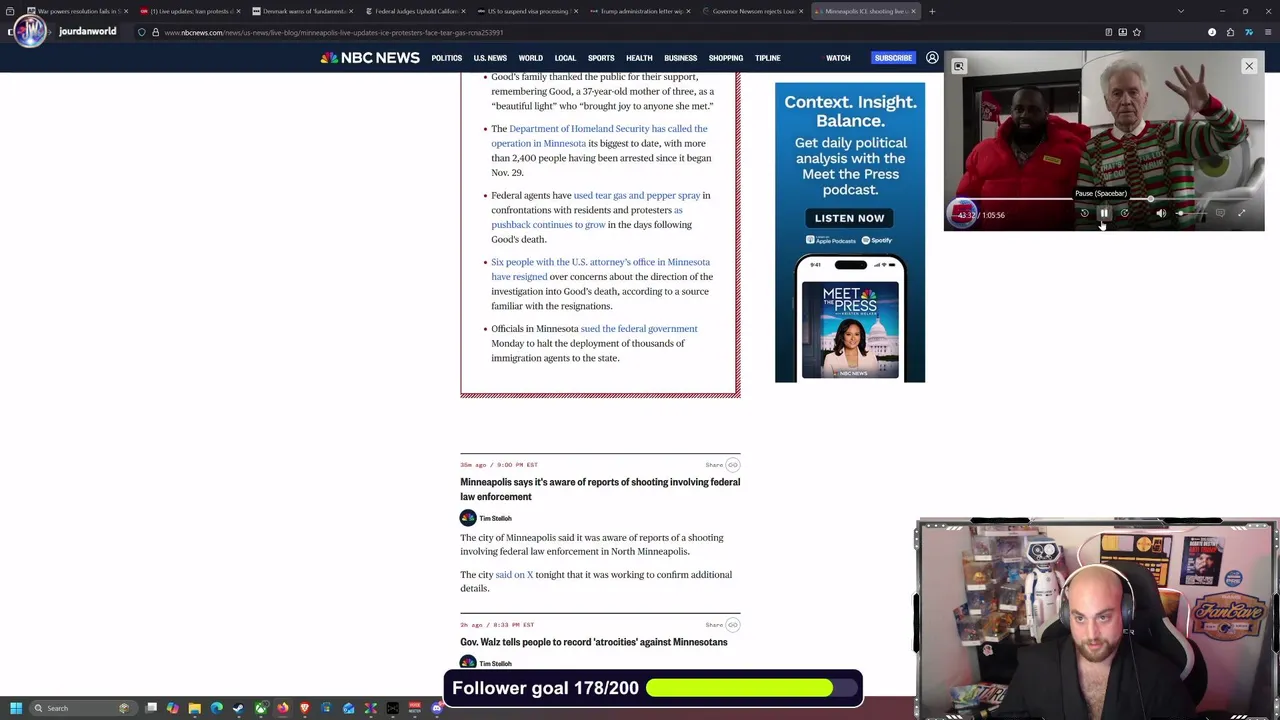Open Steam from the taskbar

point(238,708)
